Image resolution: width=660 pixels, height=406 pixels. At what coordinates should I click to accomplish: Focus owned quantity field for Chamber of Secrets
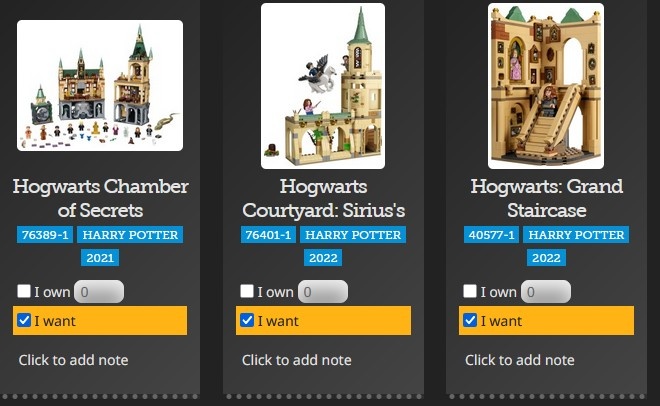click(99, 292)
